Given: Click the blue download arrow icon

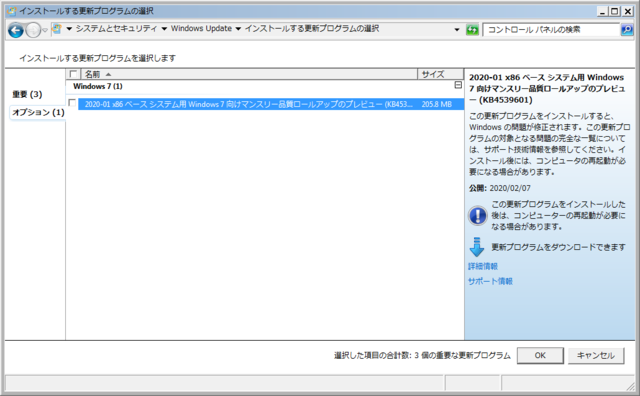Looking at the screenshot, I should [476, 247].
